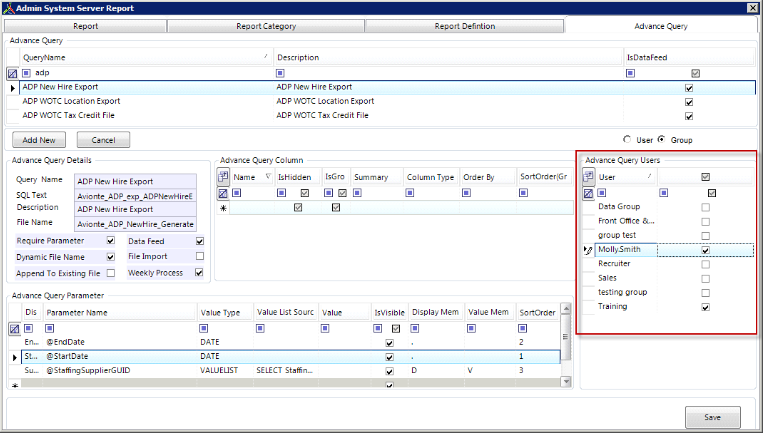763x433 pixels.
Task: Clear filters icon in Advance Query Parameter grid
Action: pyautogui.click(x=15, y=329)
